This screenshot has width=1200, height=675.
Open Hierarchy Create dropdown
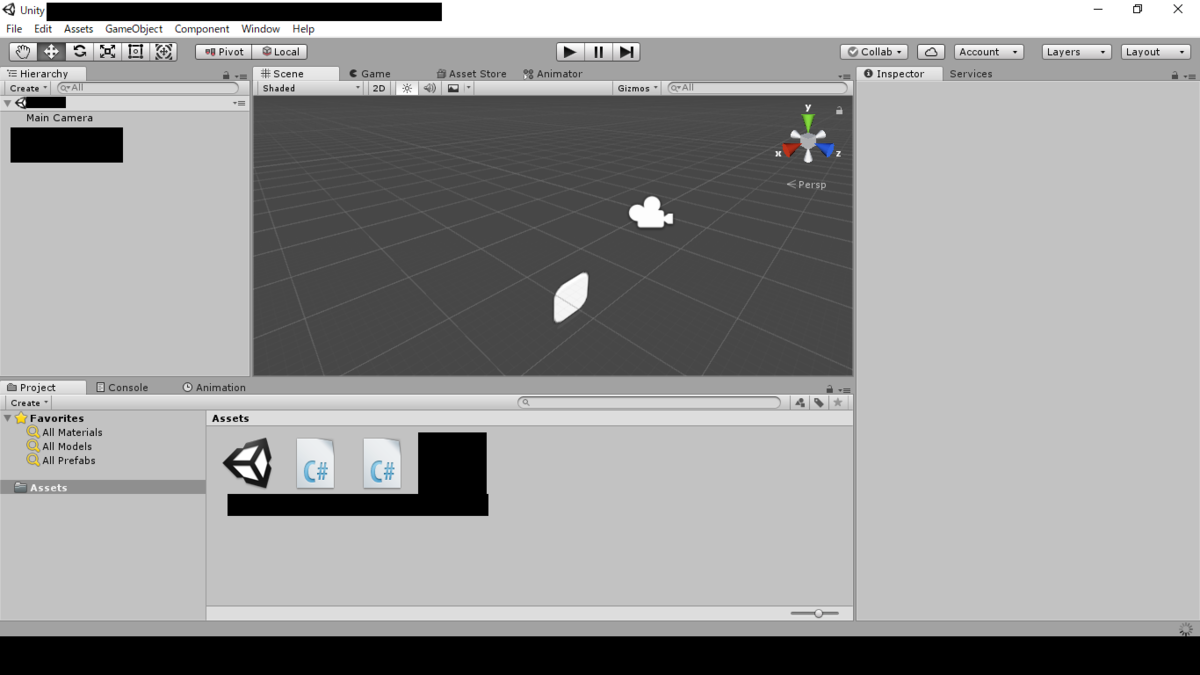pyautogui.click(x=28, y=88)
